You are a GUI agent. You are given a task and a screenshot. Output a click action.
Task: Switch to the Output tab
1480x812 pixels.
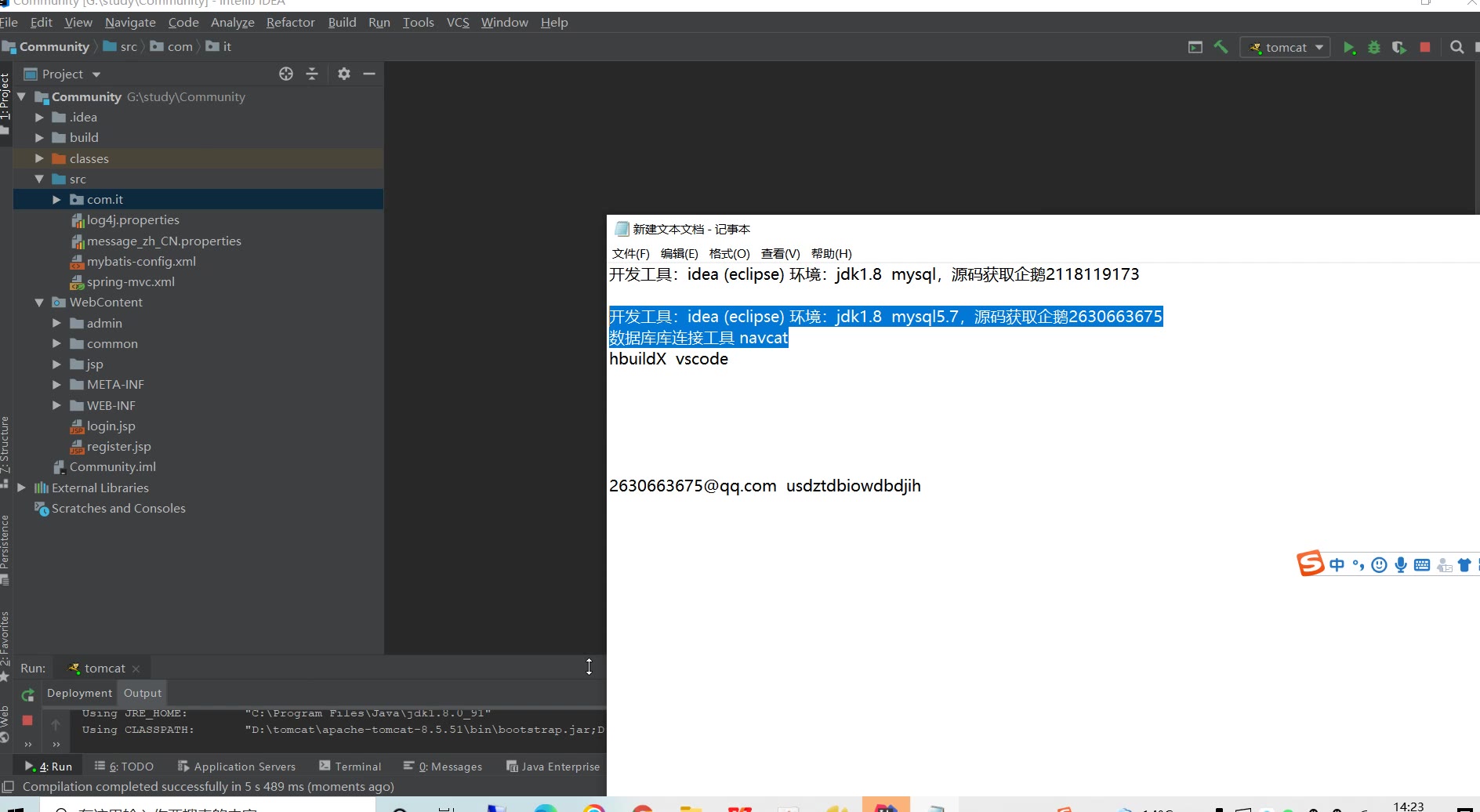coord(143,693)
